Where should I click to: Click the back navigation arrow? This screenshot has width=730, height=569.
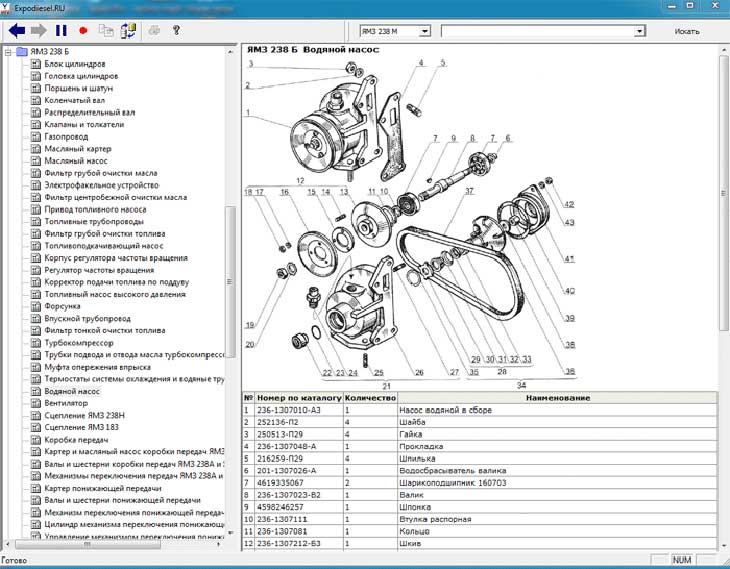[x=17, y=31]
